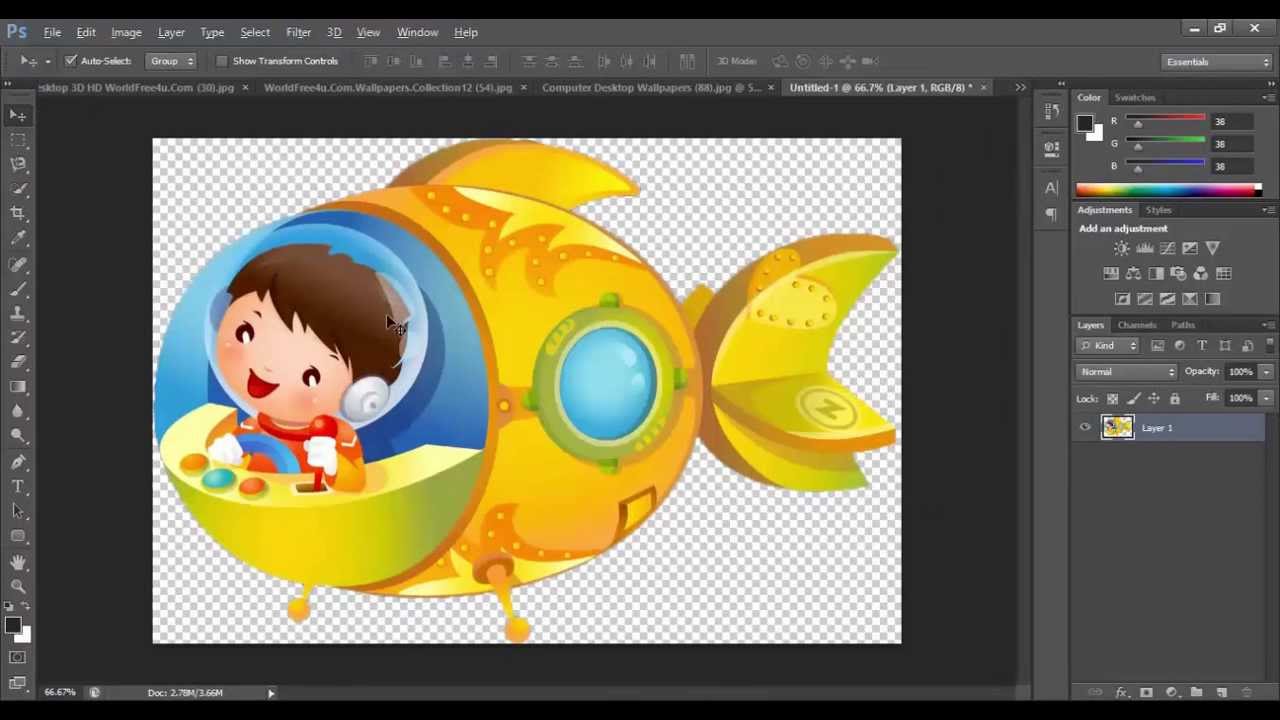Select the Layer 1 thumbnail
Viewport: 1280px width, 720px height.
tap(1117, 428)
